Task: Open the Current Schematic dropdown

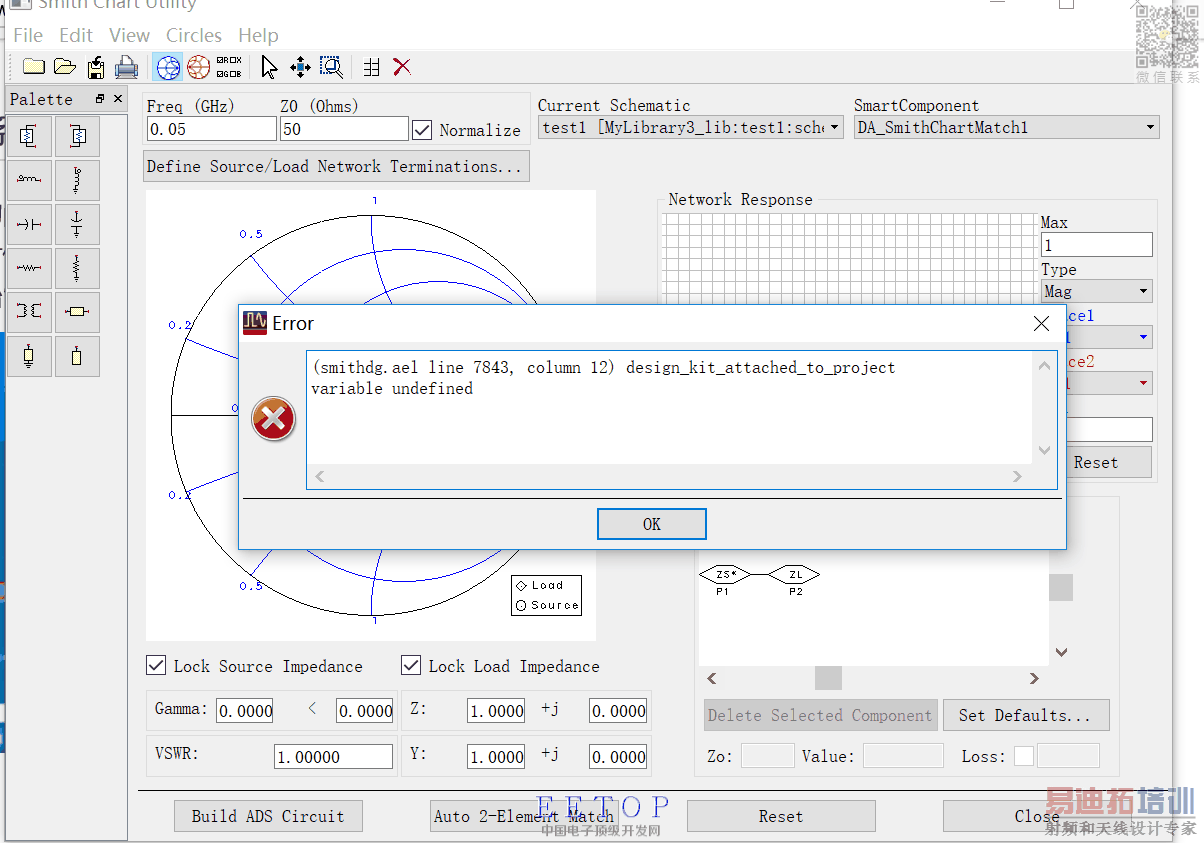Action: [691, 127]
